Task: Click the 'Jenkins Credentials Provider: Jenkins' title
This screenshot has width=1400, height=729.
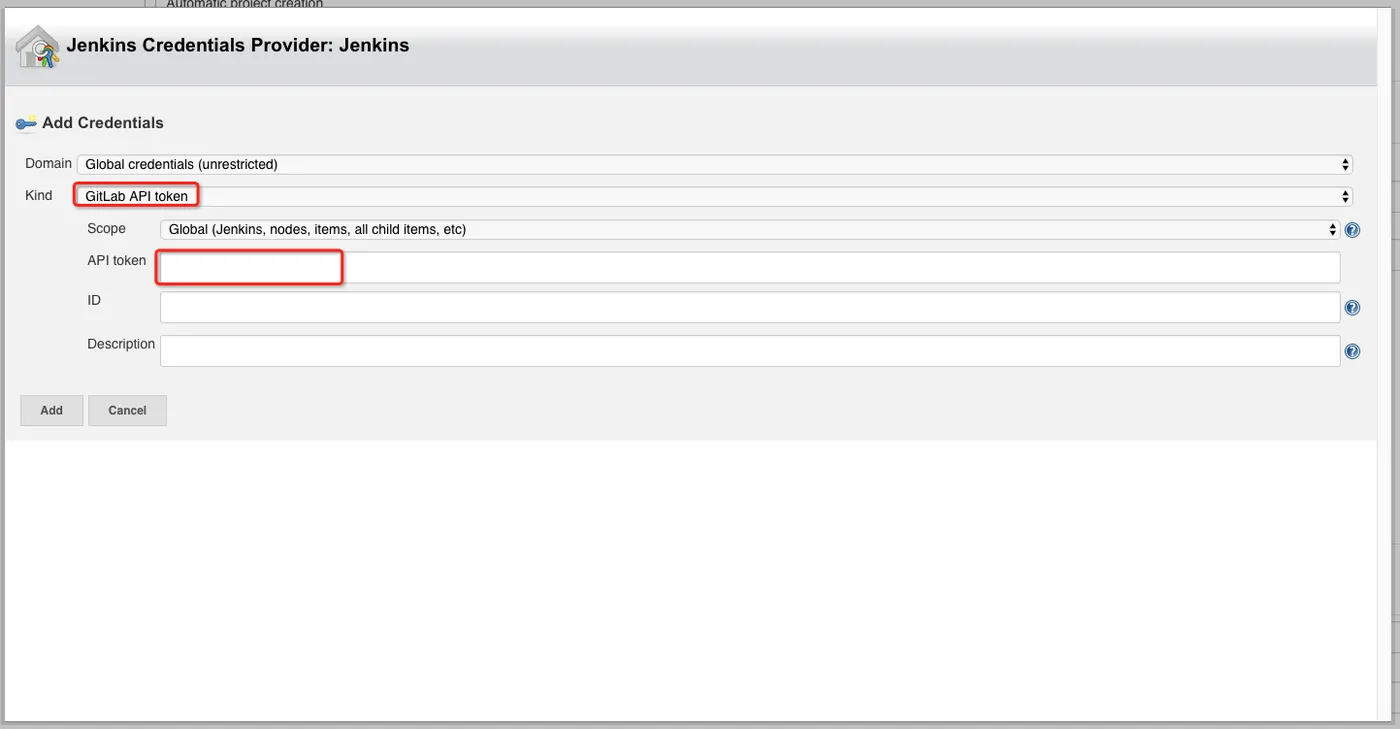Action: [x=238, y=45]
